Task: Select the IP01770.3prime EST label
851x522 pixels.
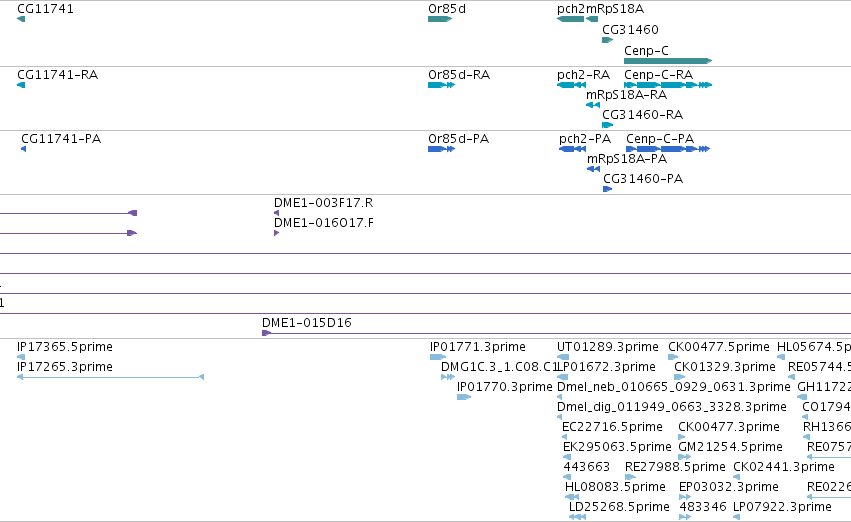Action: [505, 387]
